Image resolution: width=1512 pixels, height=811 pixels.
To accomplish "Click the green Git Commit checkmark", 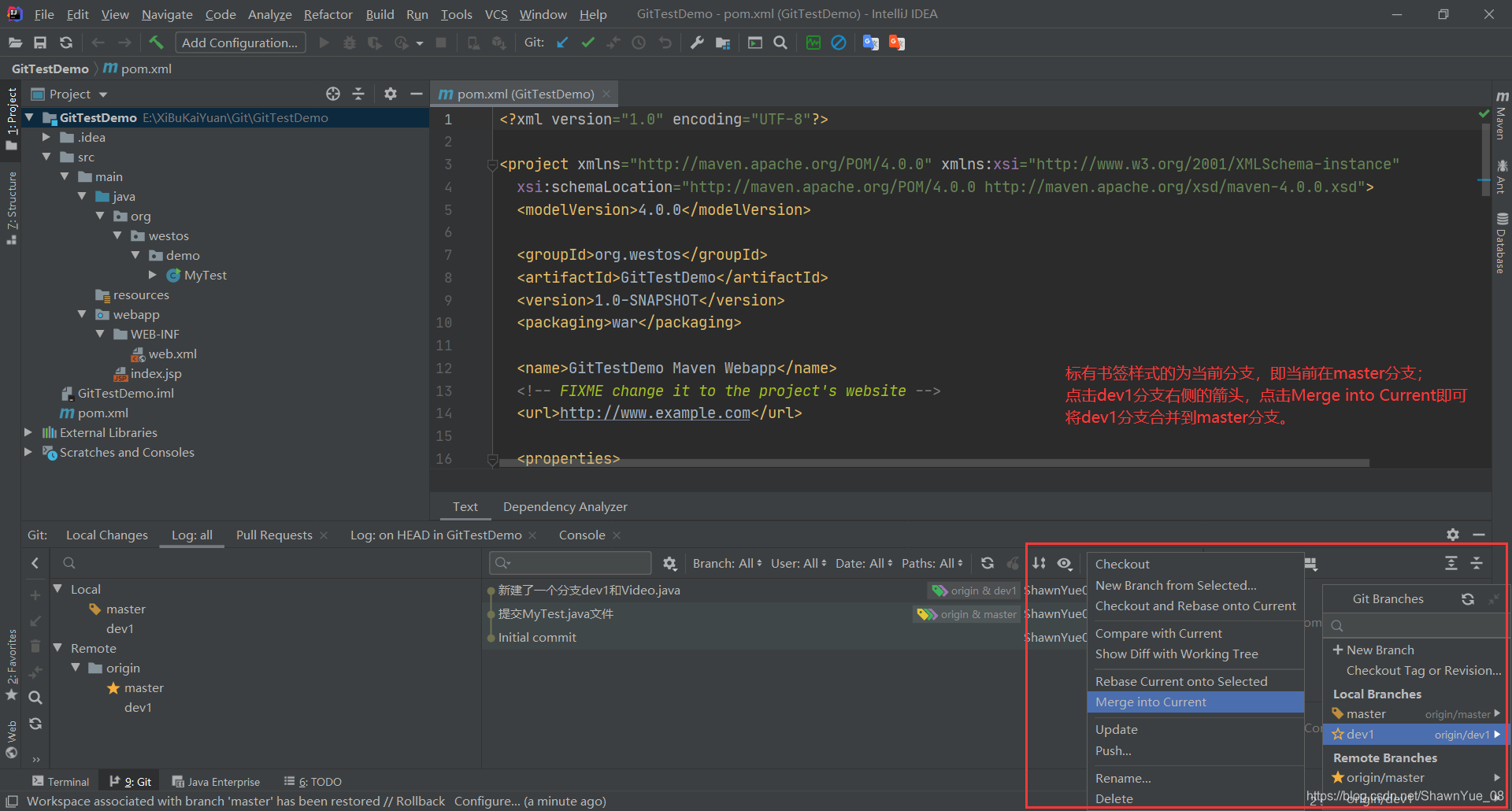I will point(587,43).
